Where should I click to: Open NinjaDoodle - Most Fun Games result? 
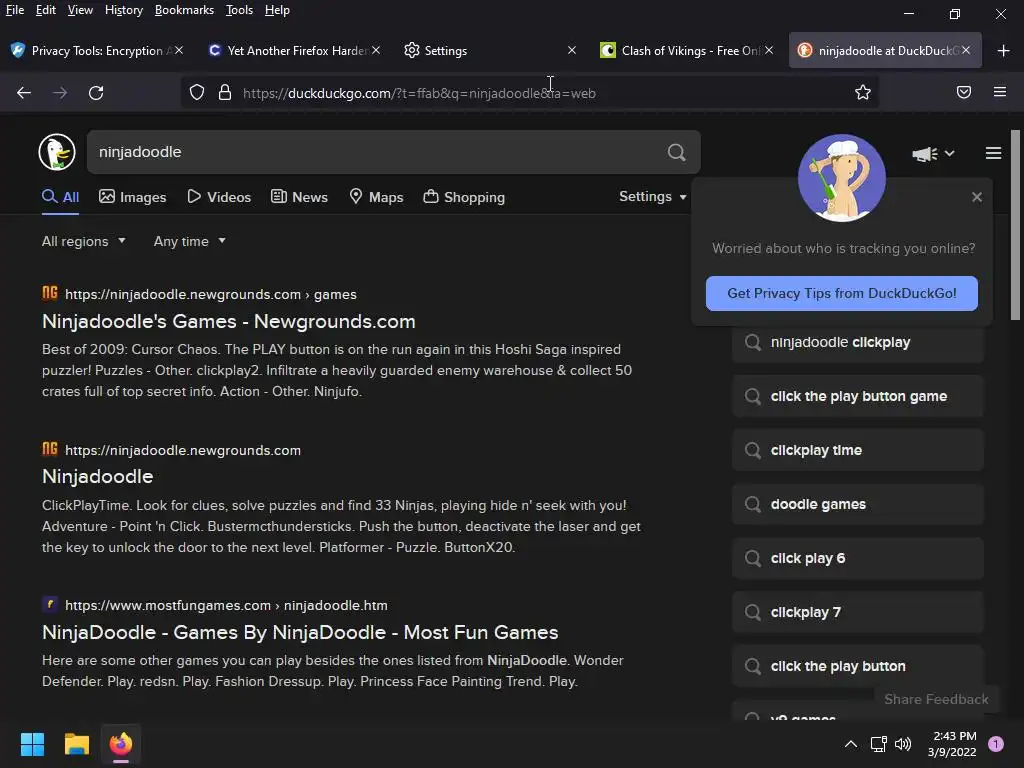pos(300,633)
